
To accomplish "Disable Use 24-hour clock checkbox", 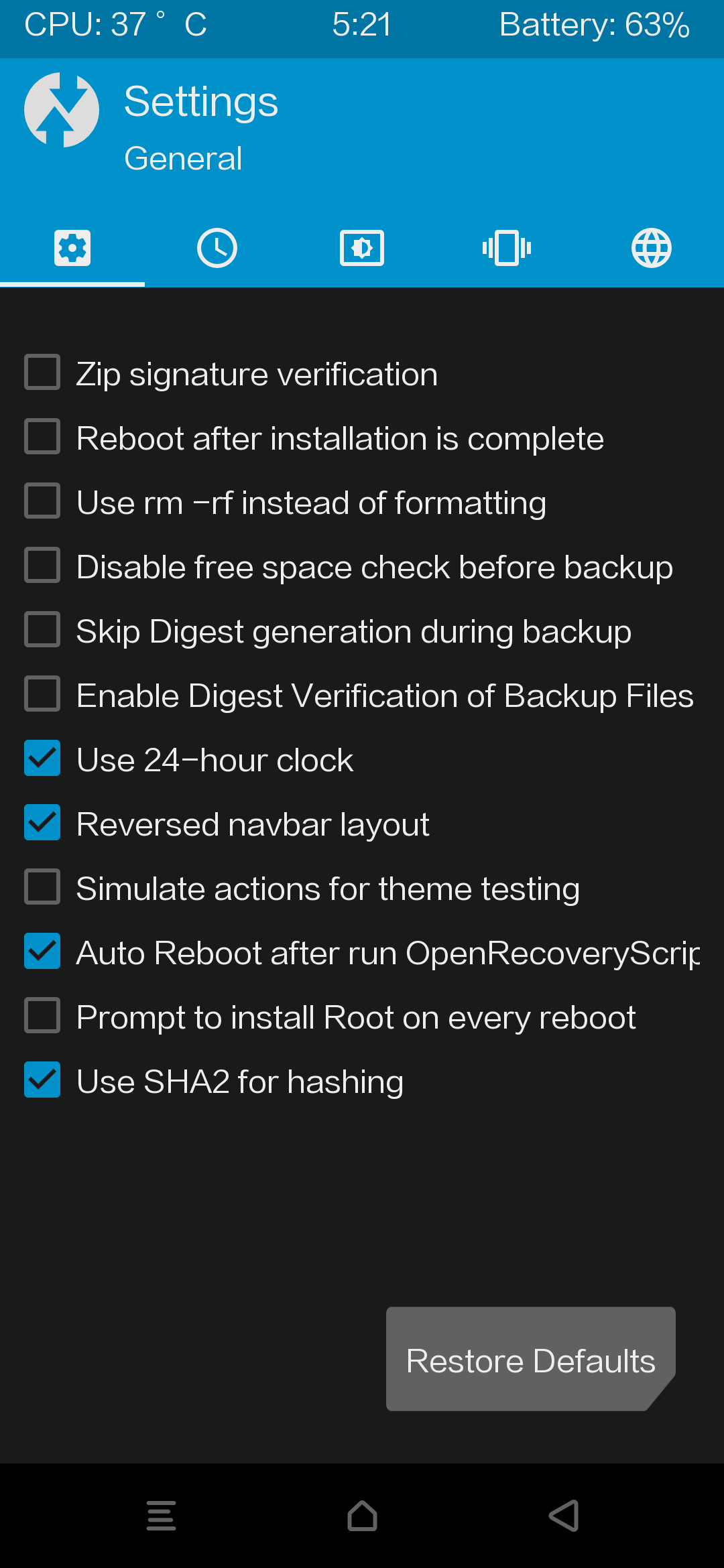I will 42,759.
